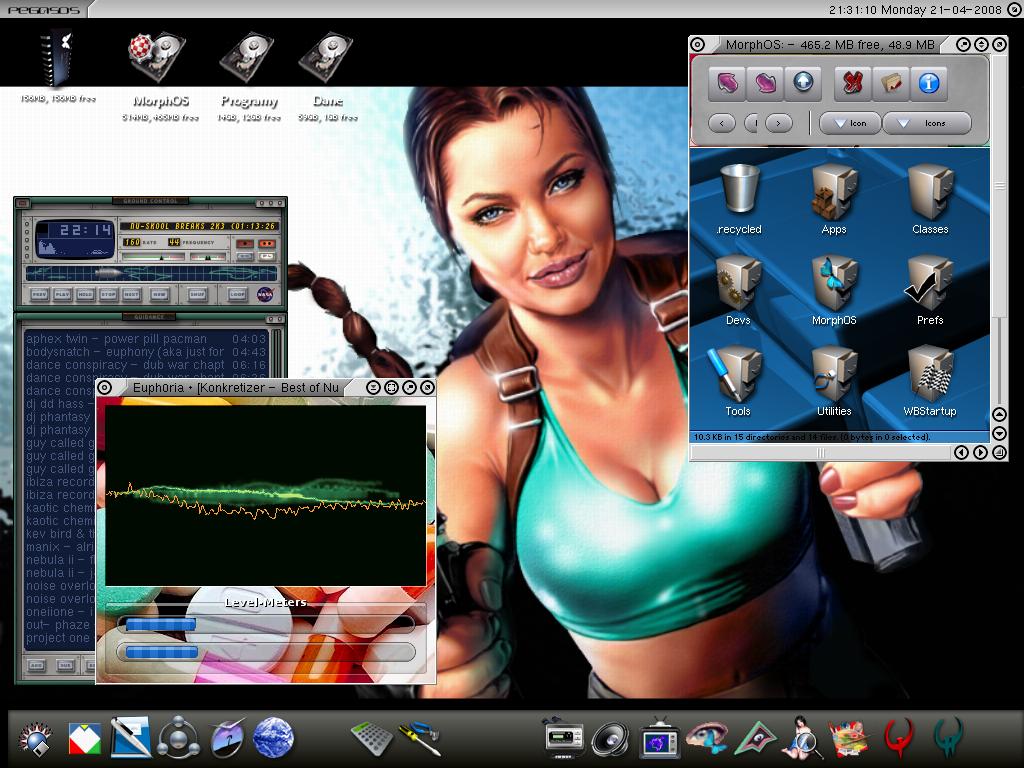Open the MorphOS hard disk desktop icon
Image resolution: width=1024 pixels, height=768 pixels.
[x=157, y=59]
